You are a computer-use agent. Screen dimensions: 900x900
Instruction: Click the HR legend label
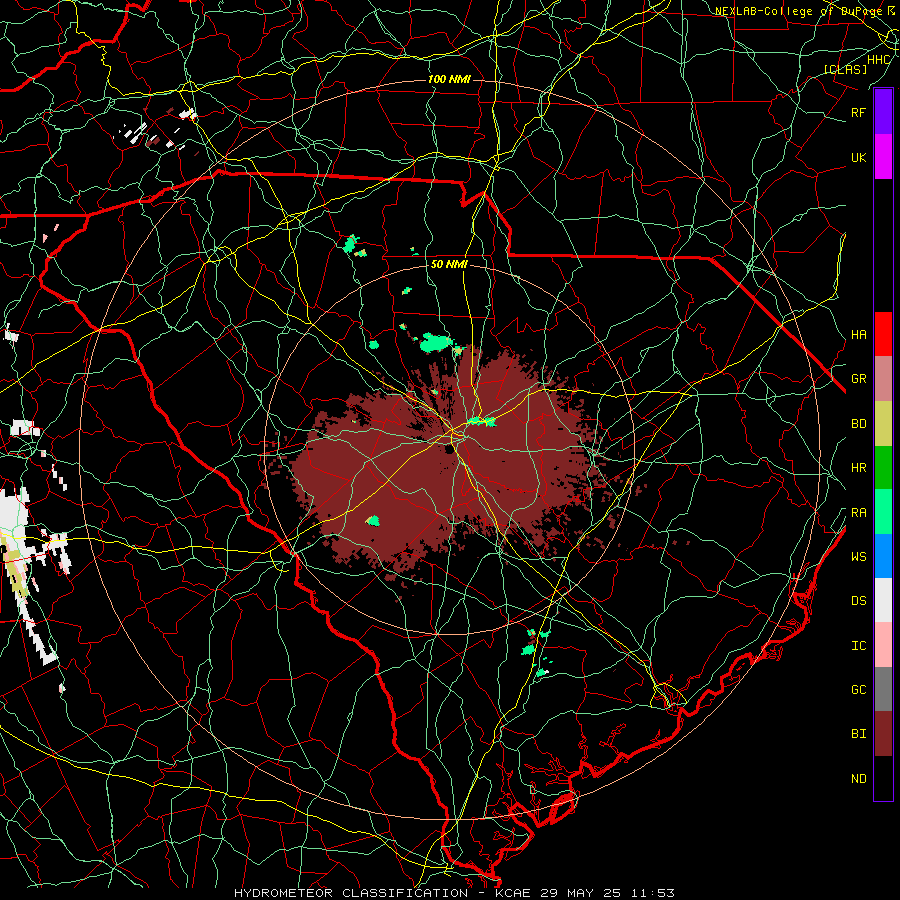[858, 468]
